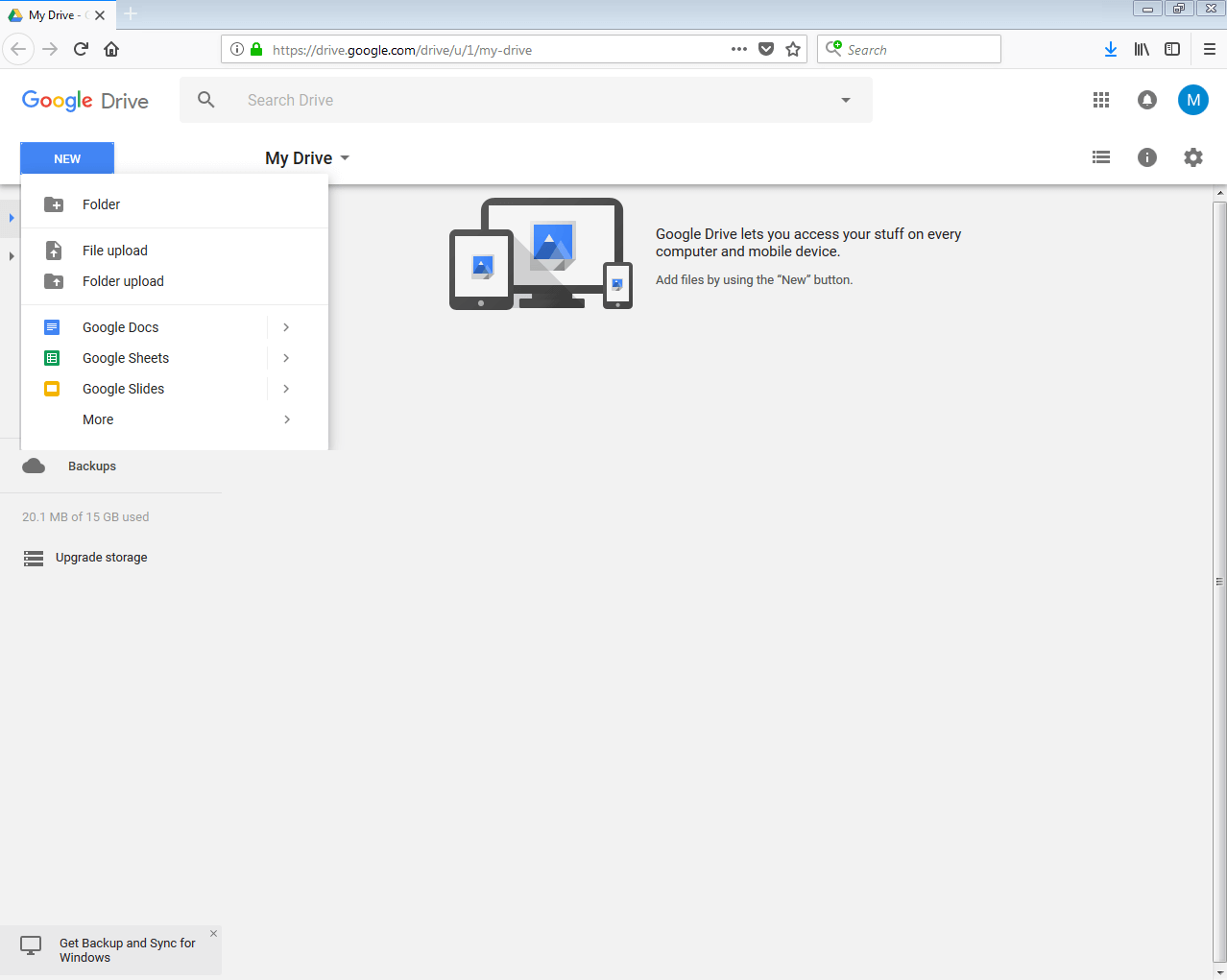Open the My Drive dropdown
Screen dimensions: 1227x980
[x=307, y=158]
